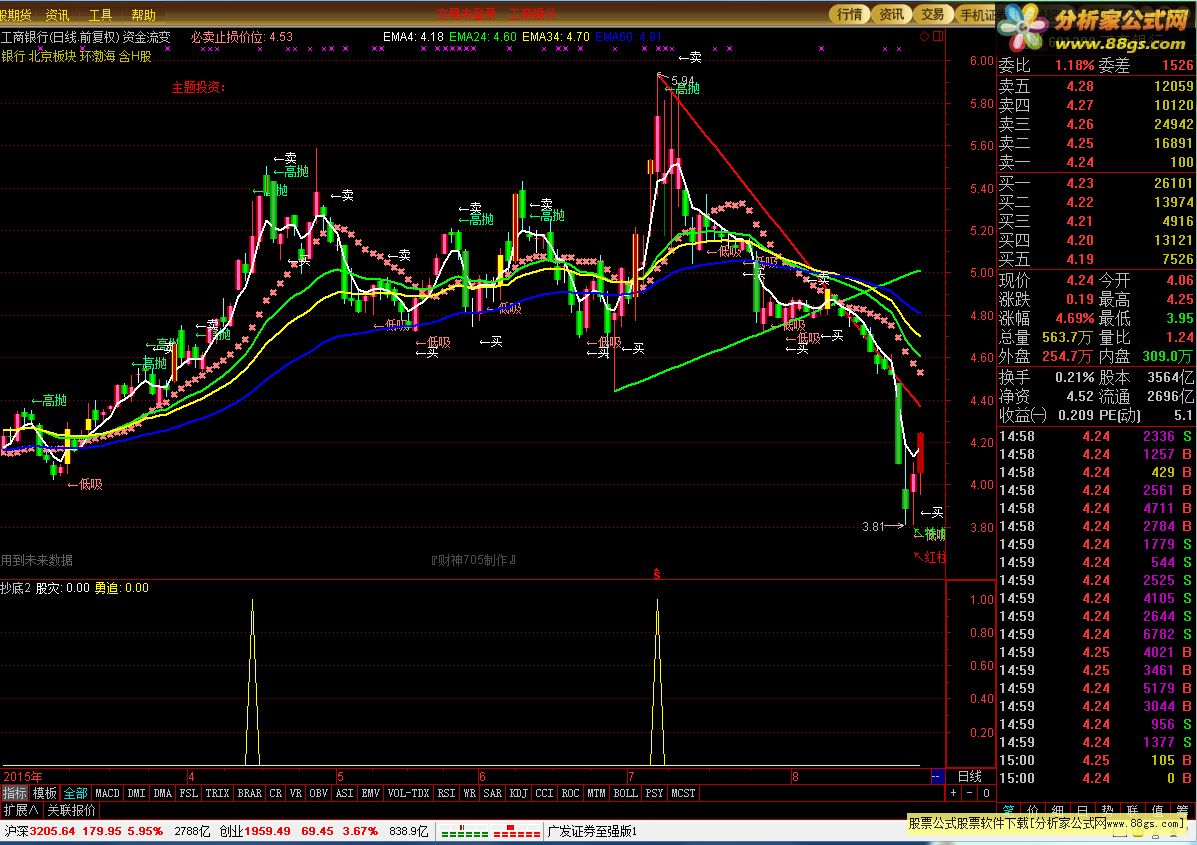Select the WR indicator tab

tap(469, 793)
